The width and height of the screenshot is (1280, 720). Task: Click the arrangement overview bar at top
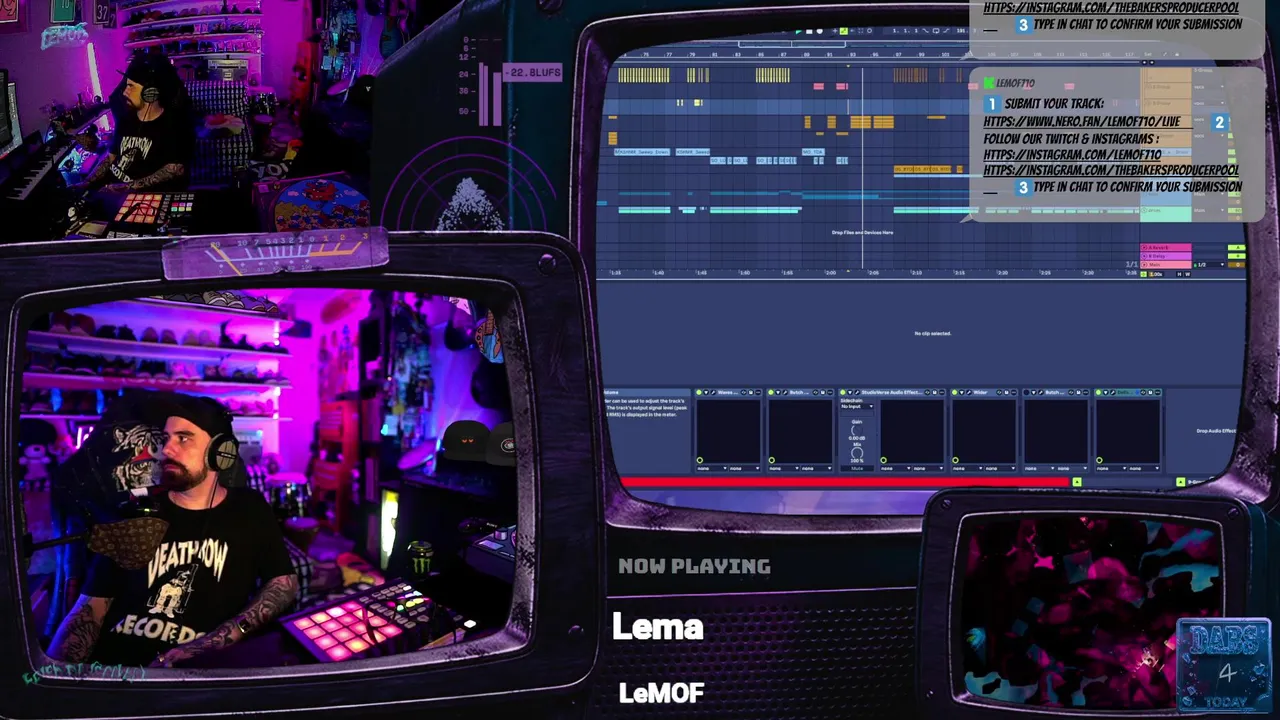point(790,44)
